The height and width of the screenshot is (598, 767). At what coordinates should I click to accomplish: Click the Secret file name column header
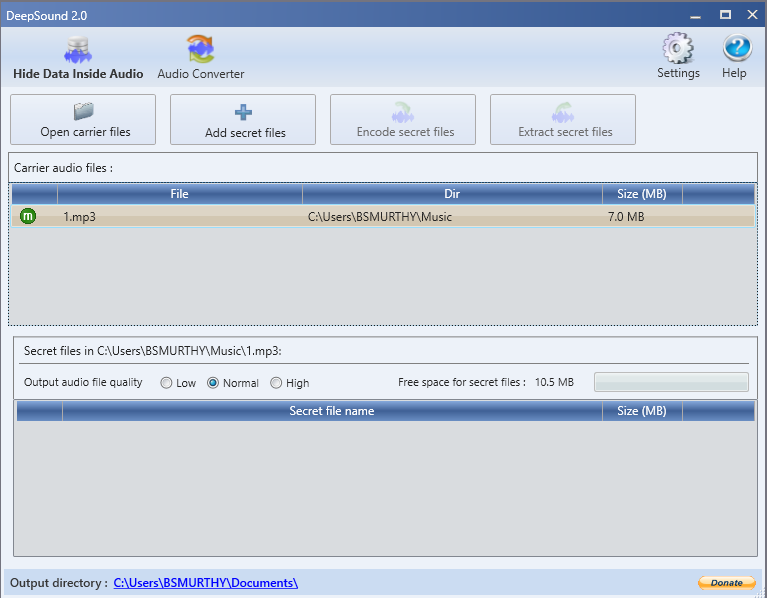tap(332, 411)
